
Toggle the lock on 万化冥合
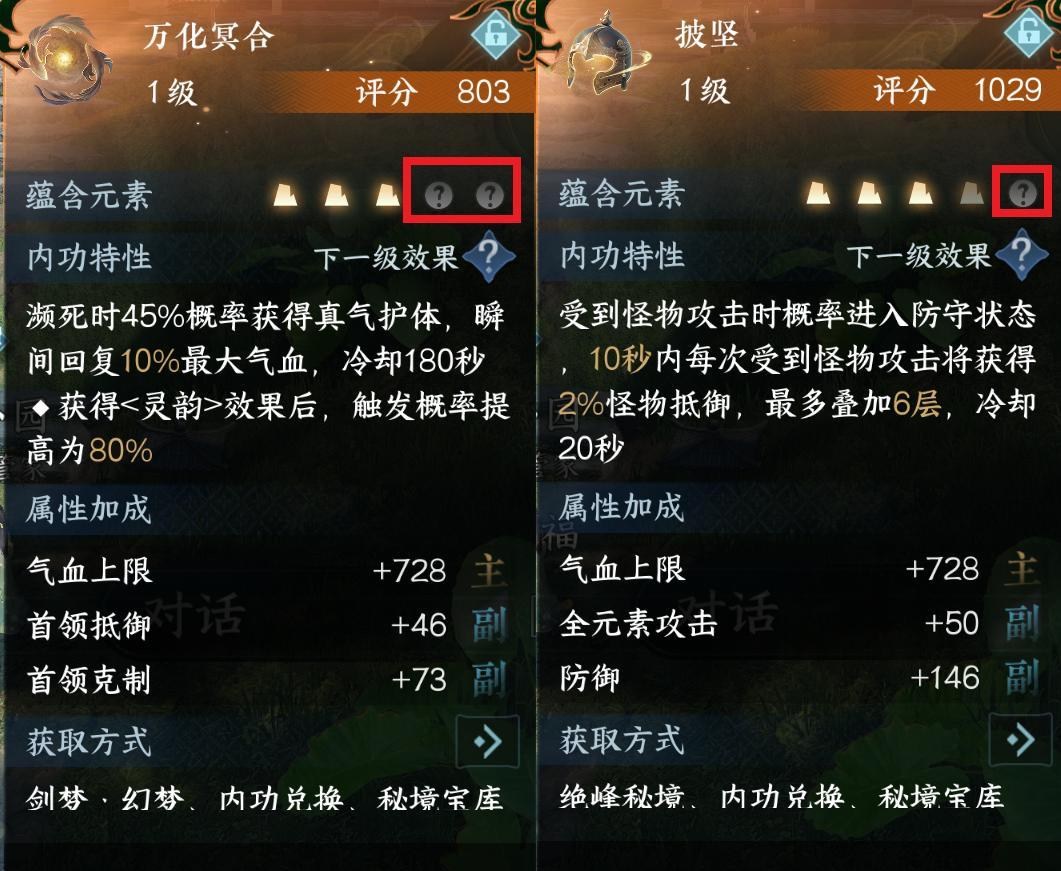coord(497,34)
